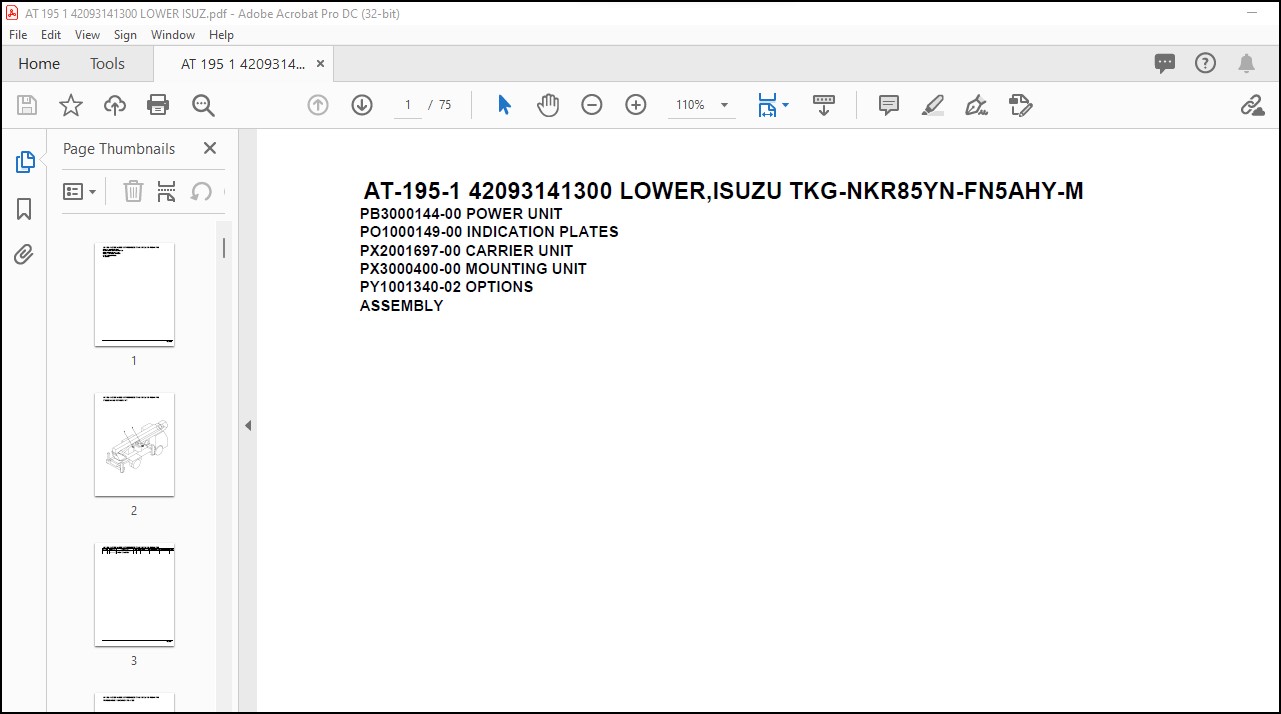Screen dimensions: 1281x714
Task: Click the thumbnails panel scrollbar
Action: [x=225, y=247]
